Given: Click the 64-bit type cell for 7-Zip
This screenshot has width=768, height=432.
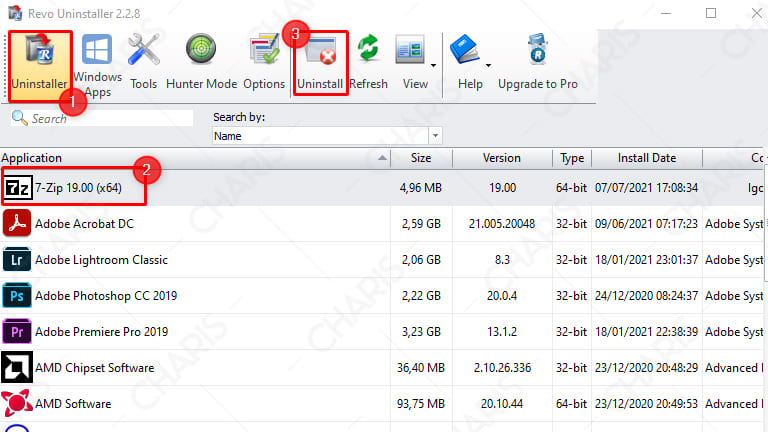Looking at the screenshot, I should (571, 188).
